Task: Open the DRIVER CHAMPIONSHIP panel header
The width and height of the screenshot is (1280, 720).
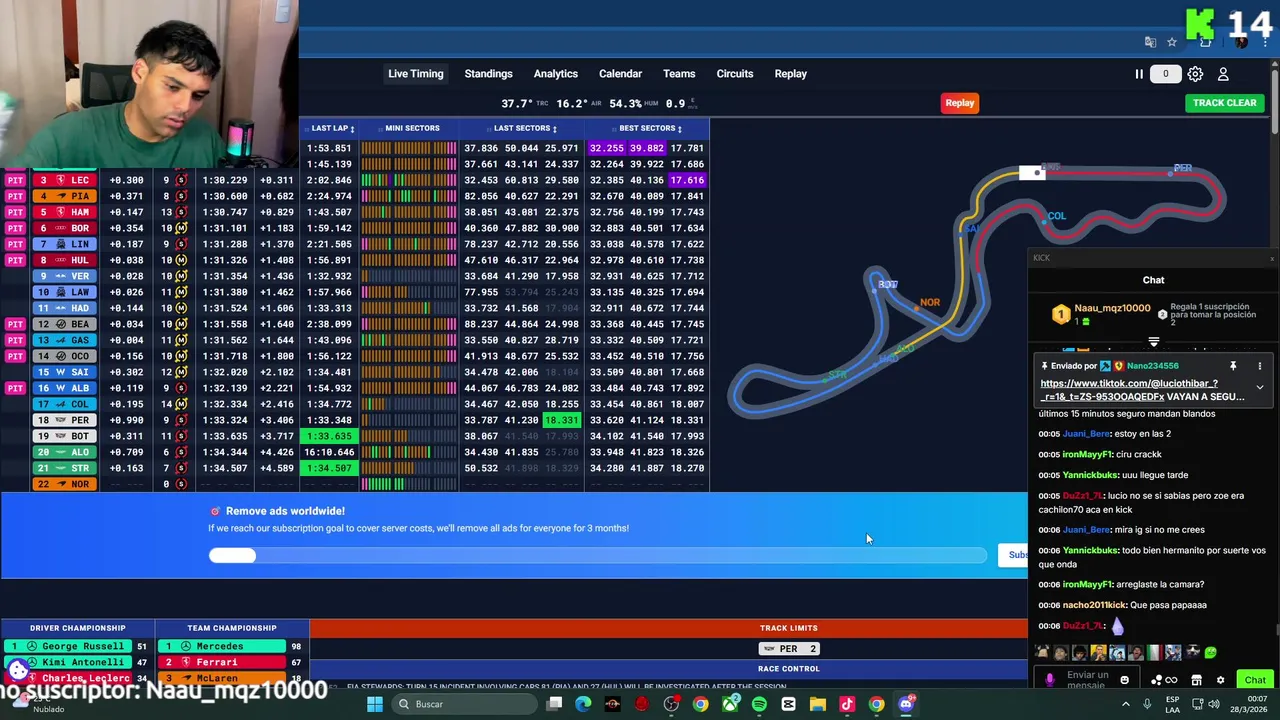Action: (x=78, y=628)
